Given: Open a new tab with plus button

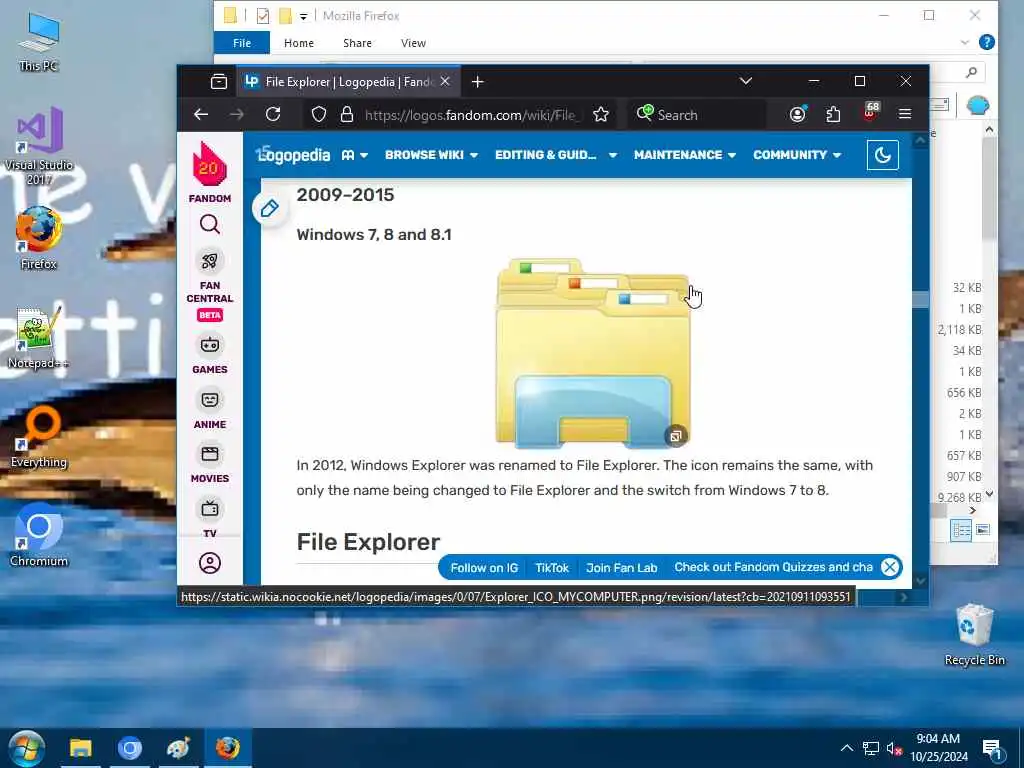Looking at the screenshot, I should point(477,82).
